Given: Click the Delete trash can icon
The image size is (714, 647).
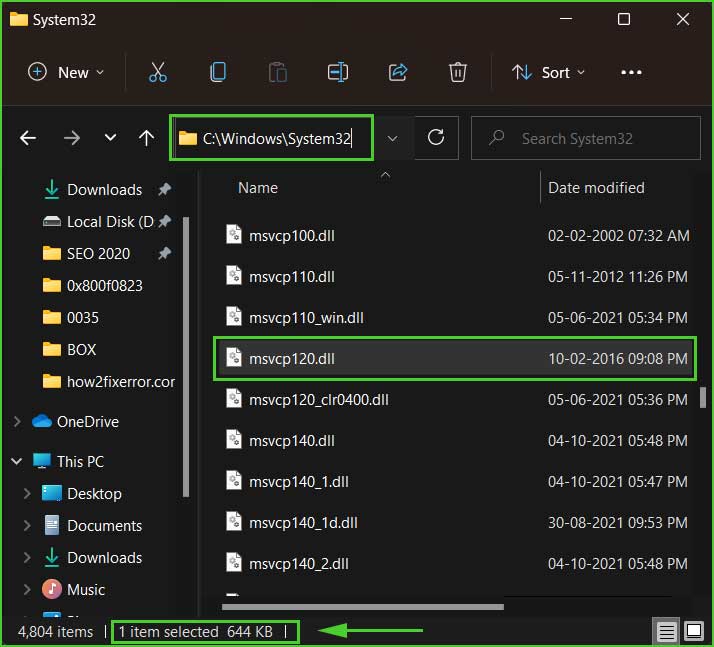Looking at the screenshot, I should 458,72.
